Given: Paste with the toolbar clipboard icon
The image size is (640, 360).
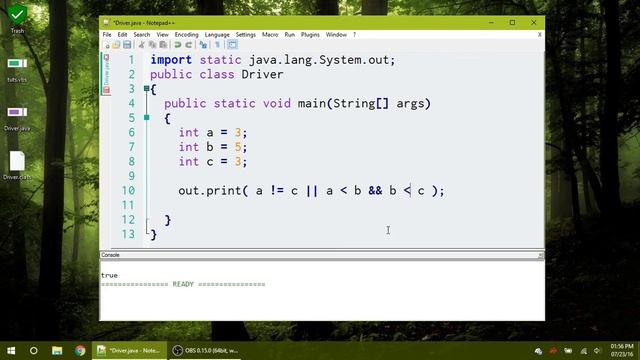Looking at the screenshot, I should (163, 45).
